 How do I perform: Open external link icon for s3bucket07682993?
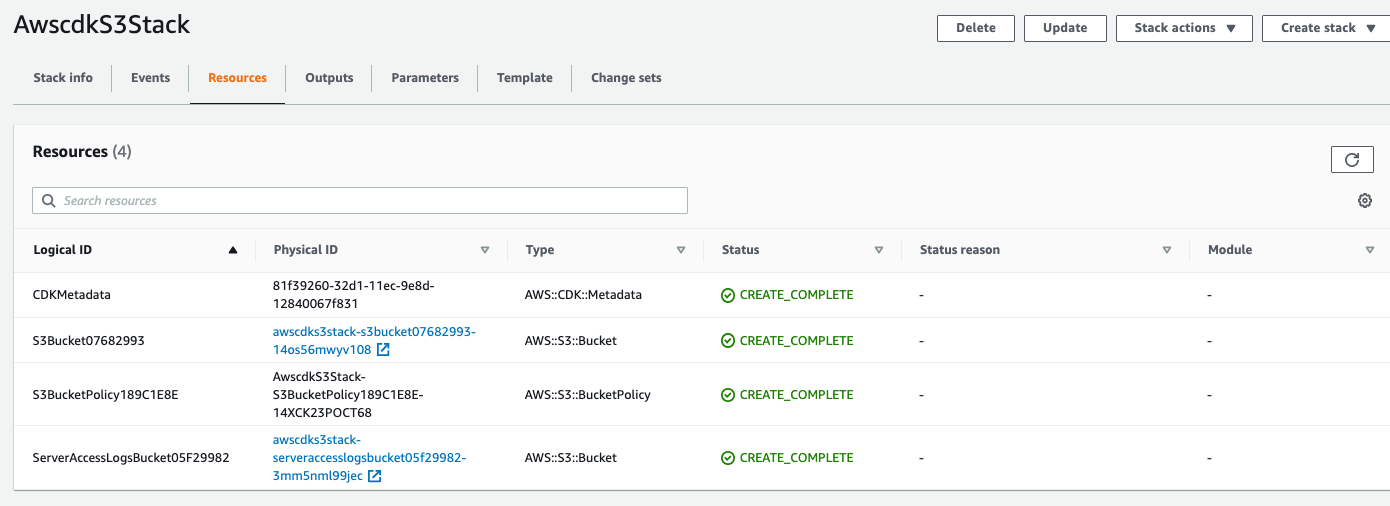[x=383, y=350]
